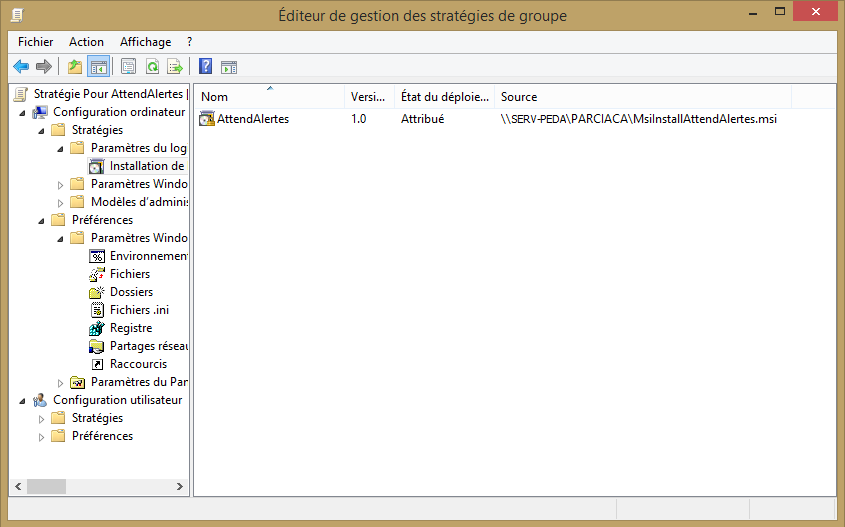845x527 pixels.
Task: Select the AttendAlertes package icon in list
Action: coord(207,119)
